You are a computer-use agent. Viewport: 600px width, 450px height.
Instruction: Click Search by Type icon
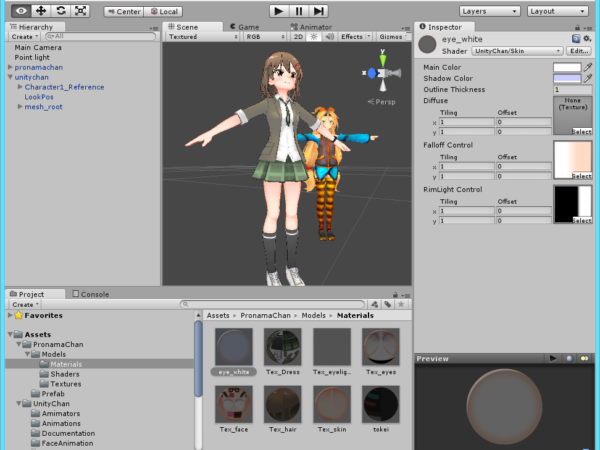(x=375, y=304)
